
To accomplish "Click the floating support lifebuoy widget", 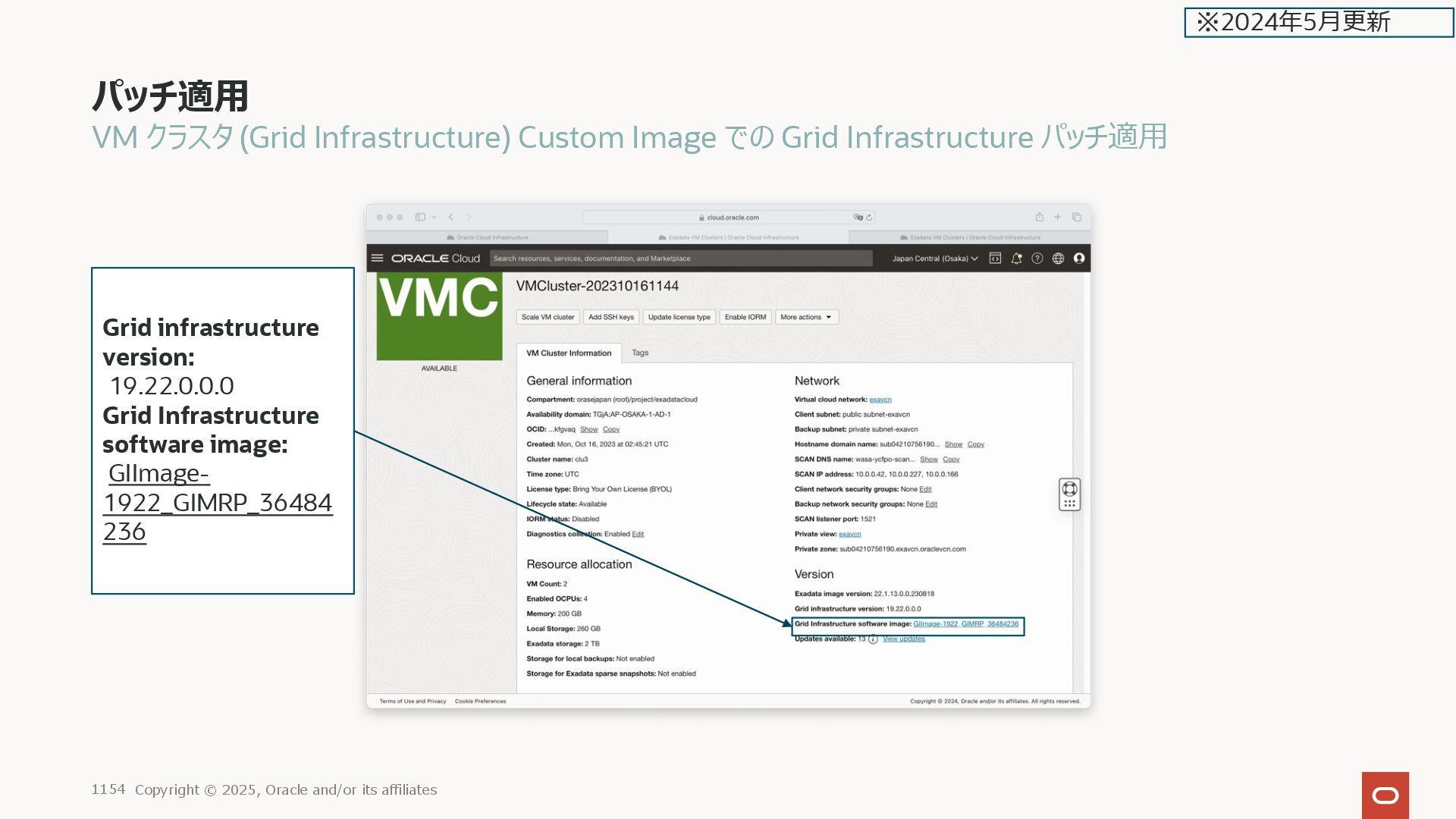I will pyautogui.click(x=1069, y=489).
